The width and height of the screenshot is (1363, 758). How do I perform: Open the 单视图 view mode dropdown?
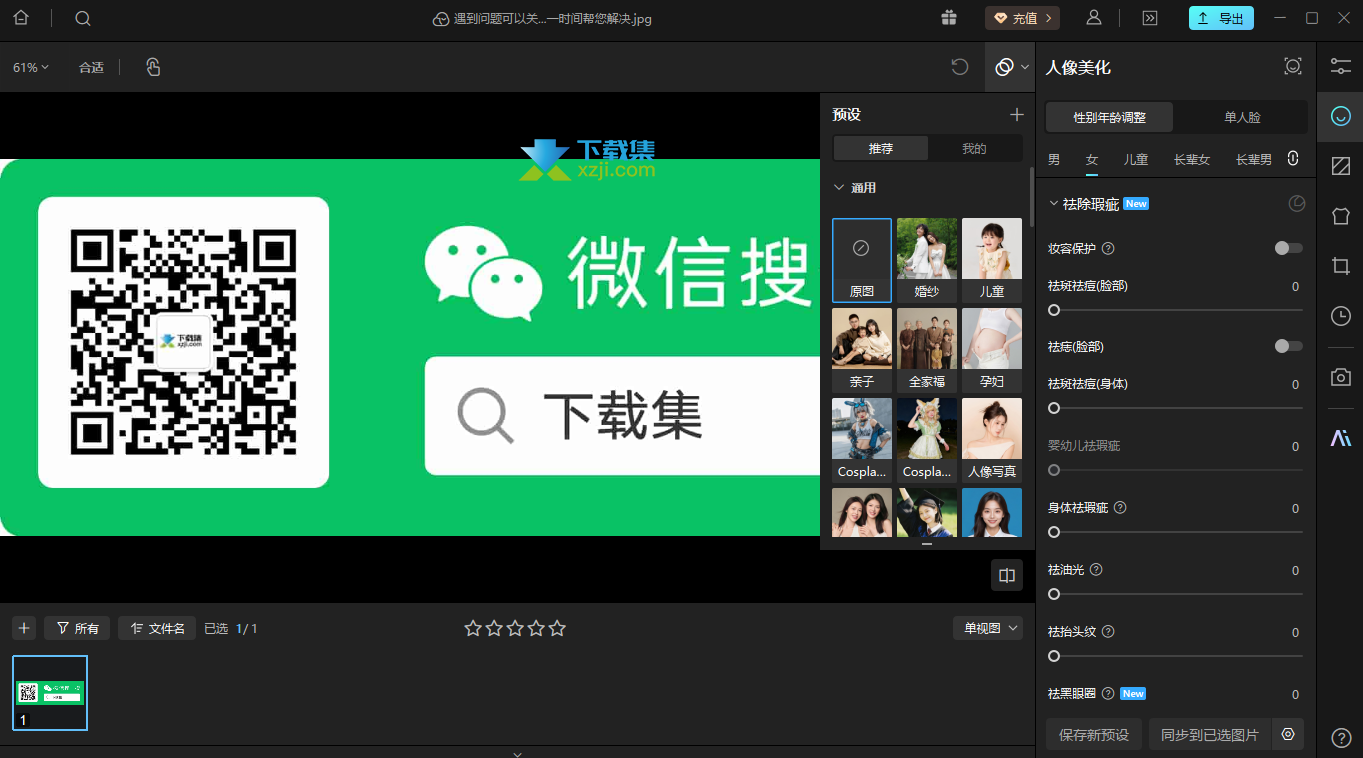point(987,628)
